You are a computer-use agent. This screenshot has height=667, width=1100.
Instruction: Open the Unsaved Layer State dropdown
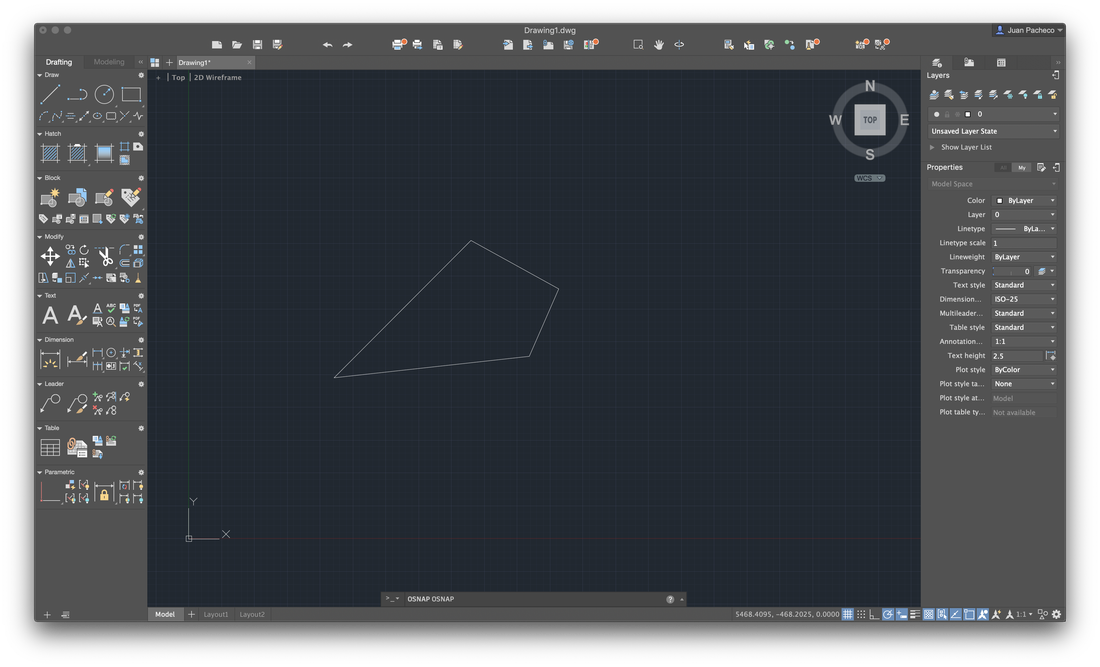pos(993,131)
